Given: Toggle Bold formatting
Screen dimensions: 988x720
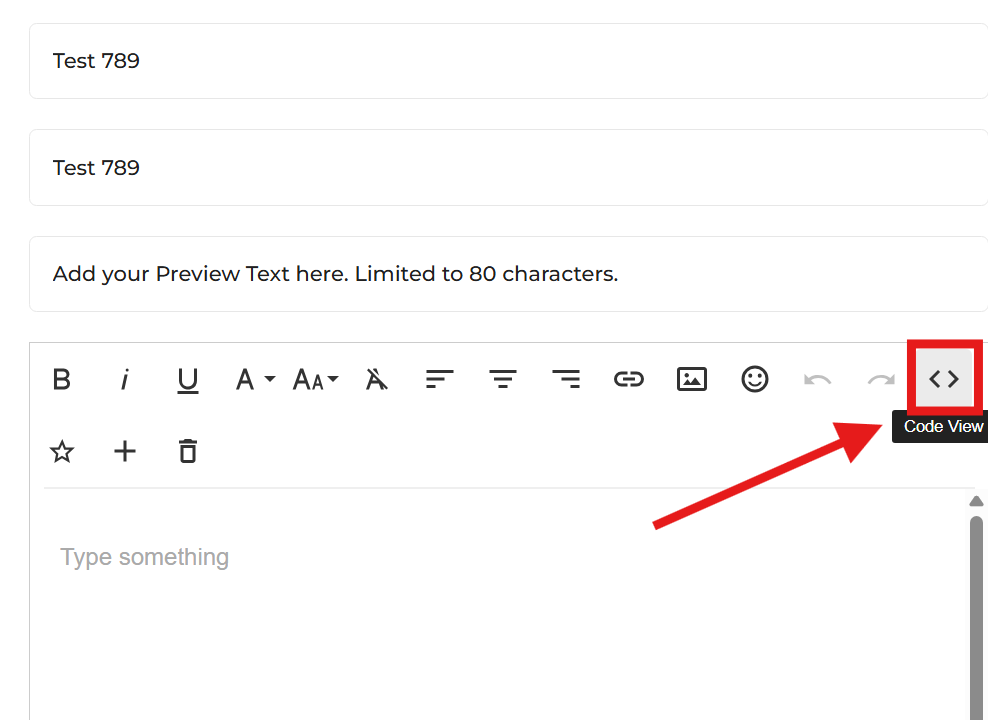Looking at the screenshot, I should tap(62, 379).
